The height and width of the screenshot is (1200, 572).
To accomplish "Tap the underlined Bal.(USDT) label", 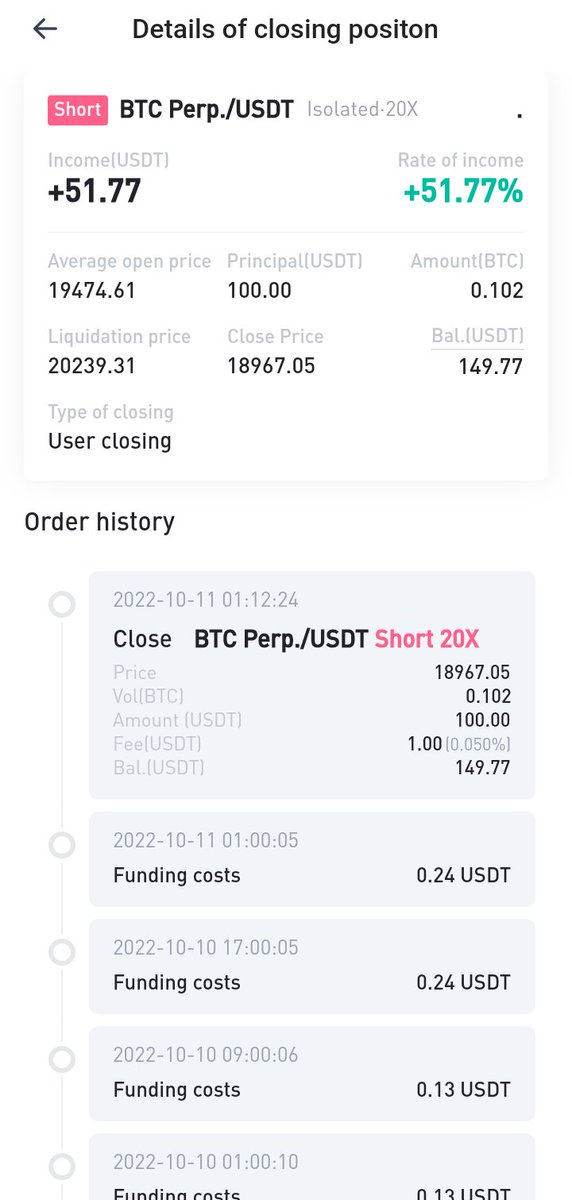I will (x=478, y=337).
